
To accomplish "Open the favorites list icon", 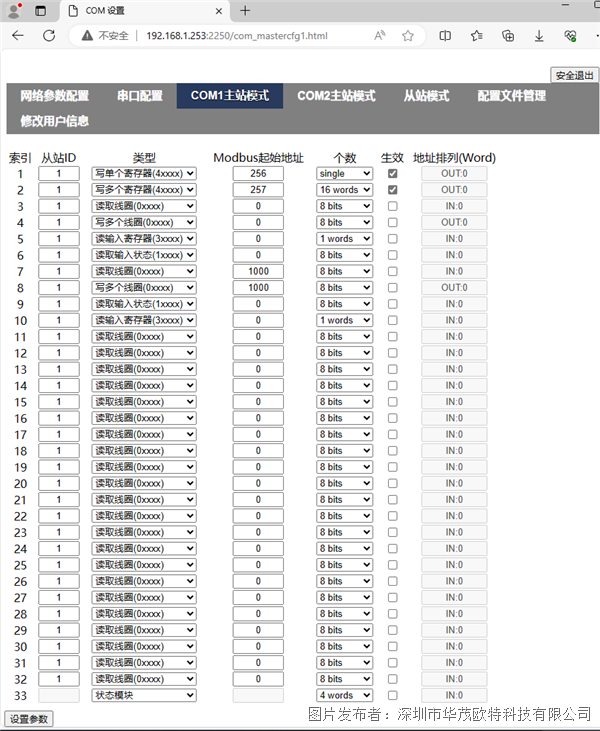I will (476, 36).
